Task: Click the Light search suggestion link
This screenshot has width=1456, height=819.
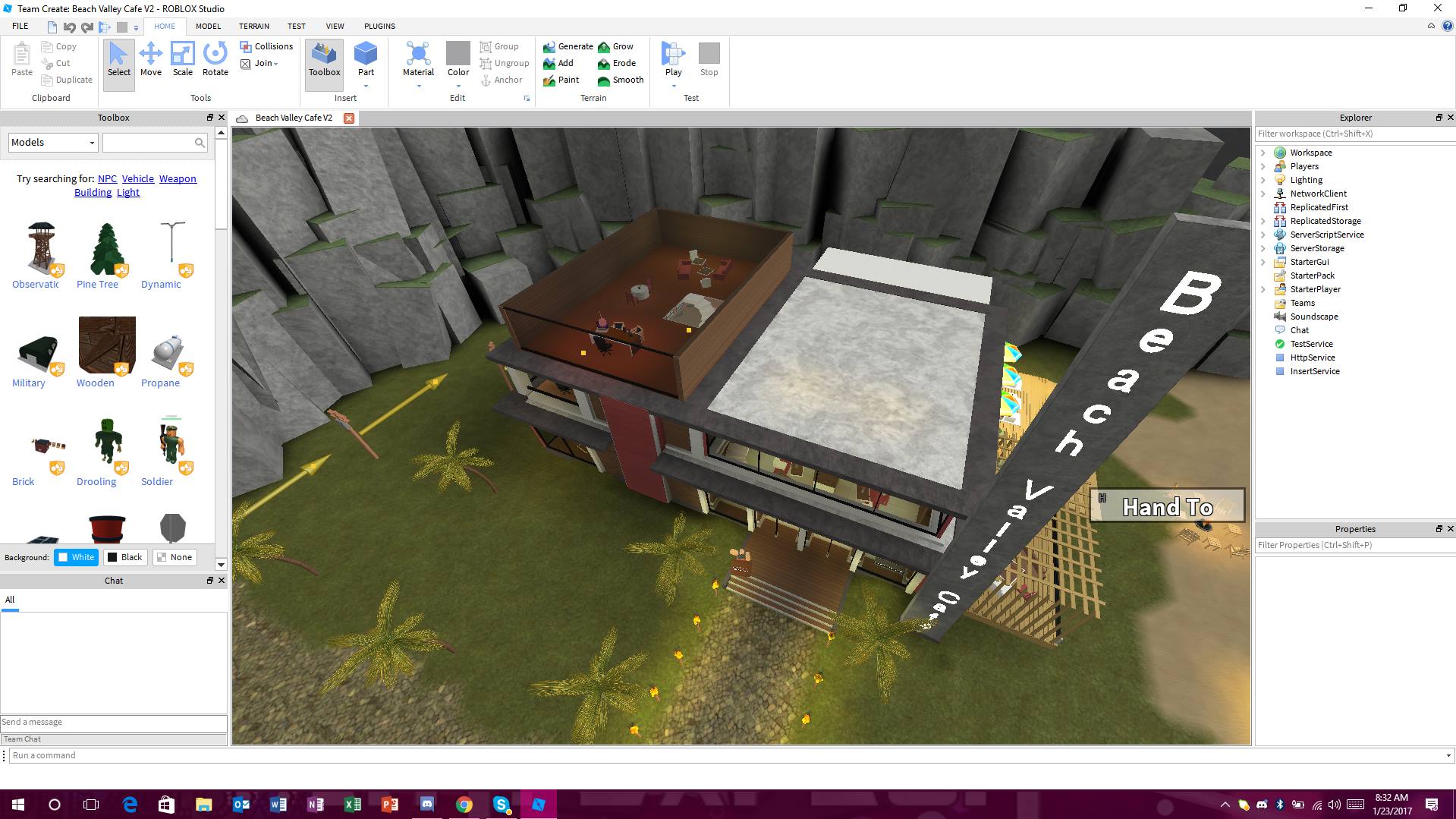Action: (x=128, y=192)
